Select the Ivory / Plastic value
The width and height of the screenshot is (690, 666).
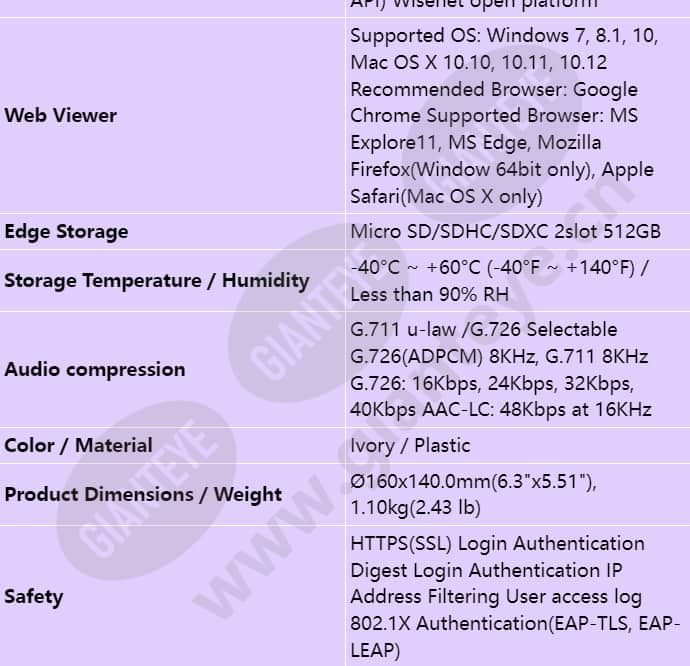coord(410,445)
